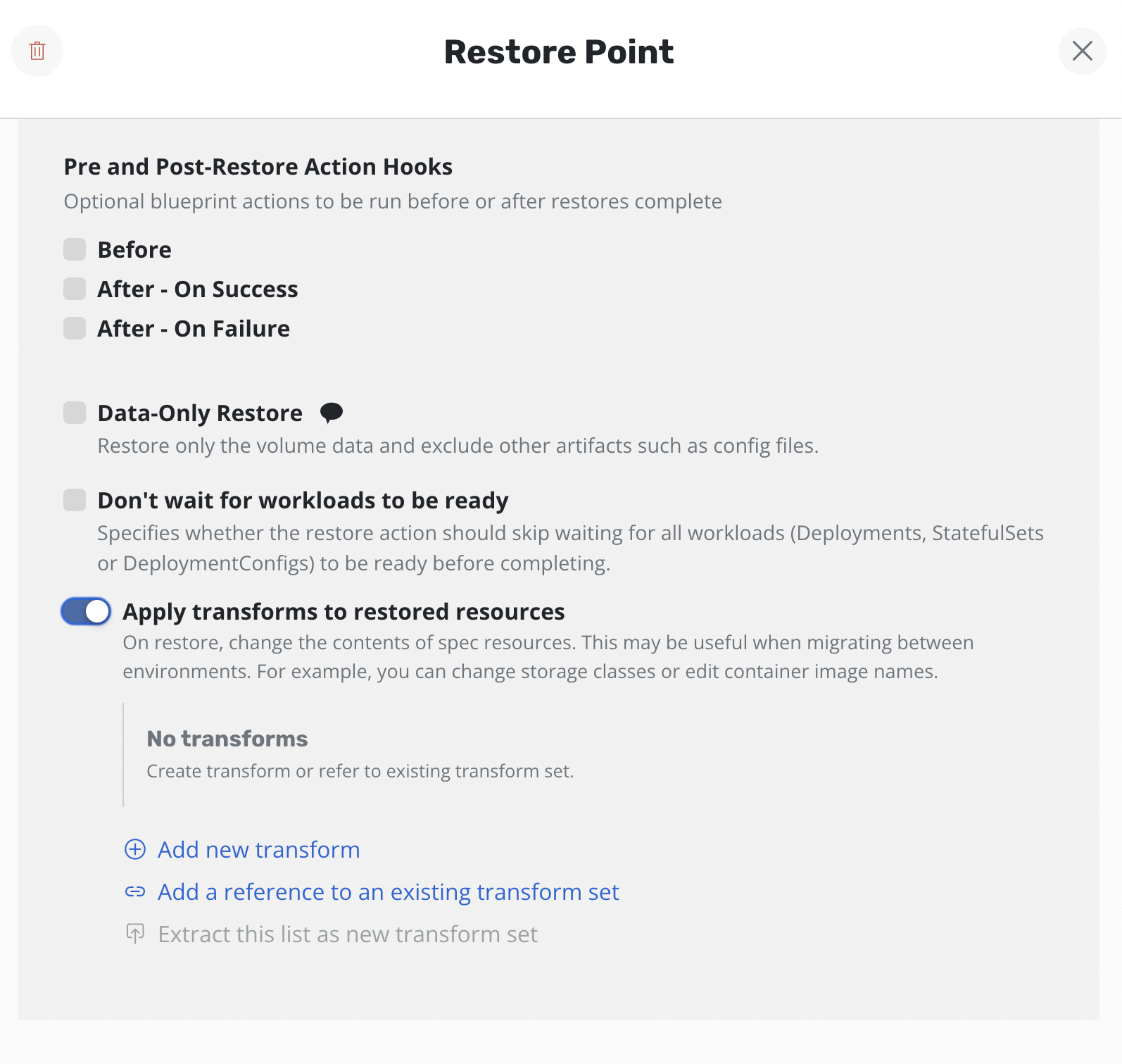Screen dimensions: 1122x1064
Task: Click the No transforms placeholder heading
Action: 227,738
